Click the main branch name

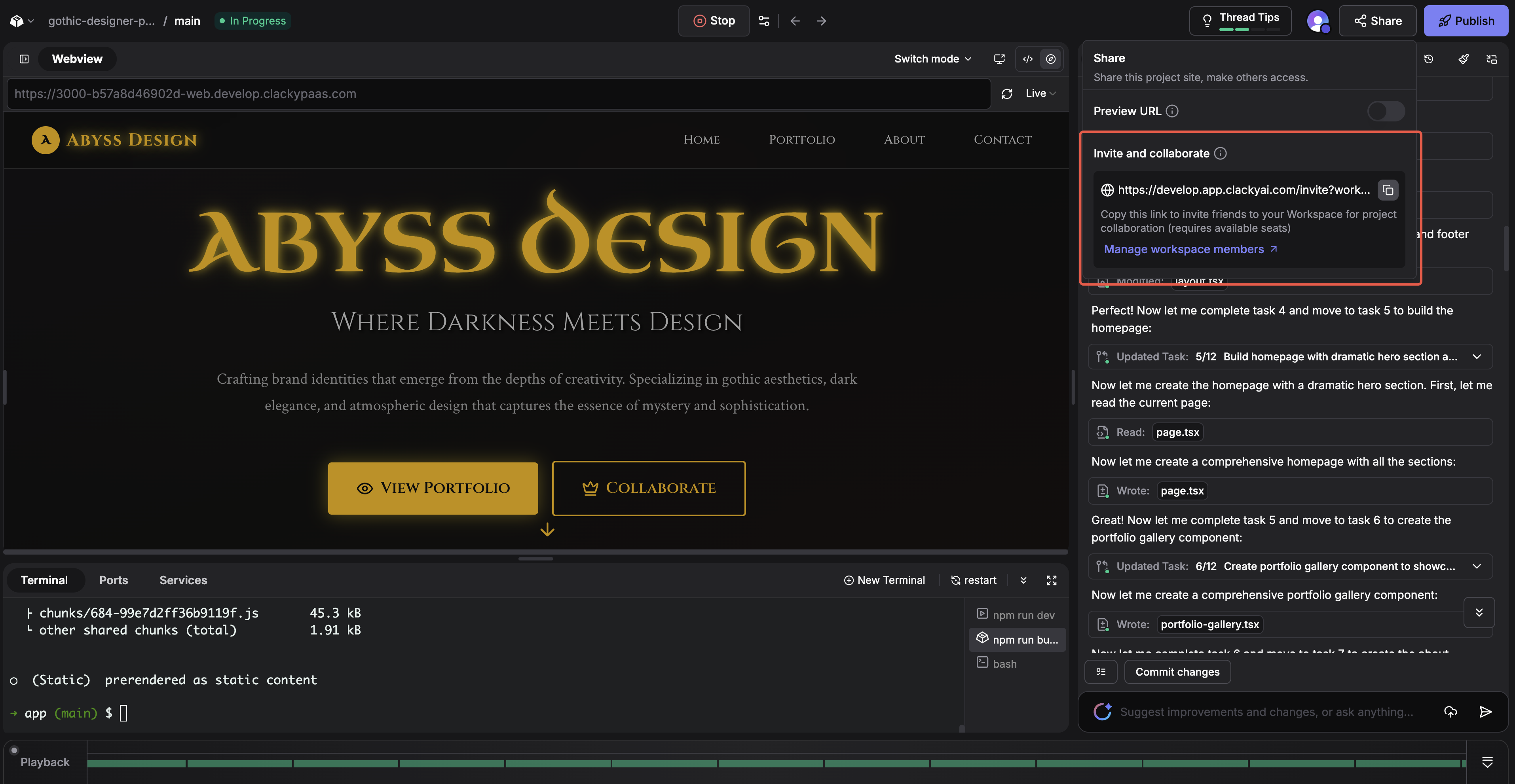click(x=187, y=21)
